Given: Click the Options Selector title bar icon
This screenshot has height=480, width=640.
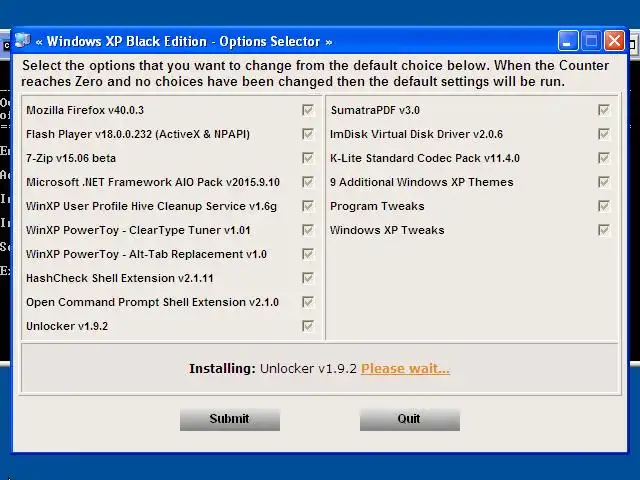Looking at the screenshot, I should pyautogui.click(x=23, y=40).
